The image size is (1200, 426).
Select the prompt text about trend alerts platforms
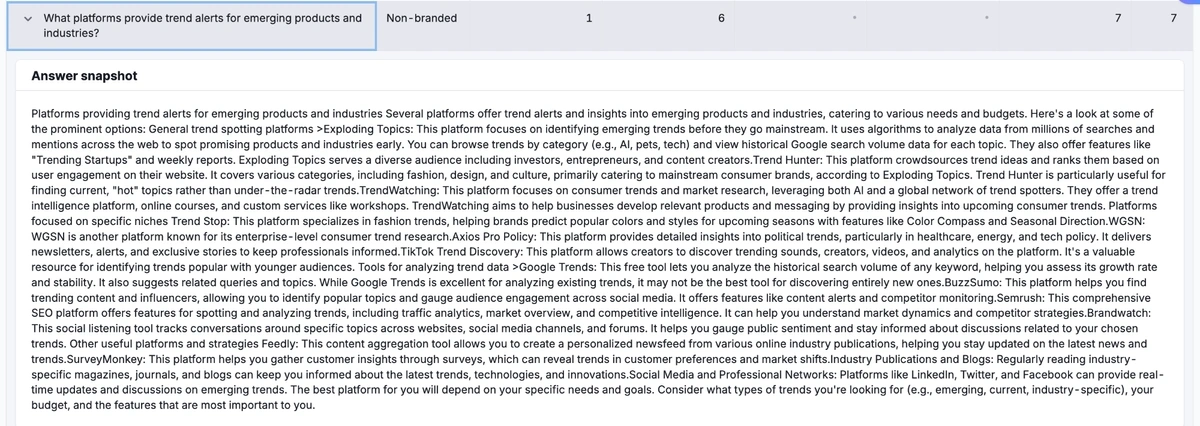click(202, 25)
